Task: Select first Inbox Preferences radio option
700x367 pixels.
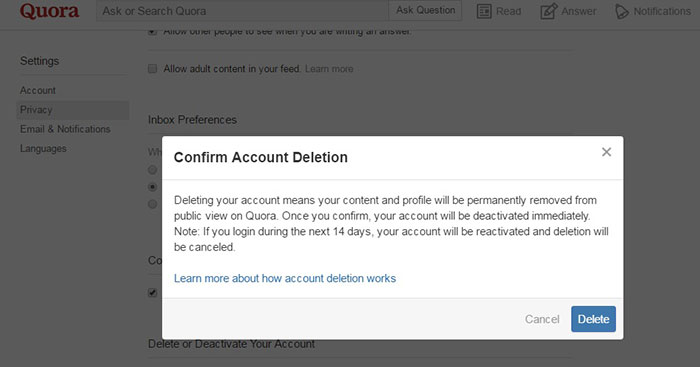Action: click(x=153, y=170)
